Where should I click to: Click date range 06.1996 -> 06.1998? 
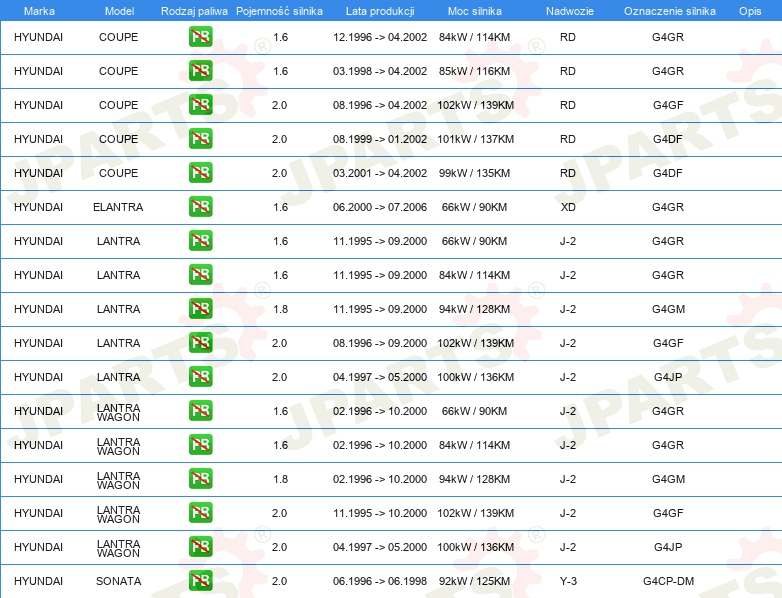(x=380, y=581)
